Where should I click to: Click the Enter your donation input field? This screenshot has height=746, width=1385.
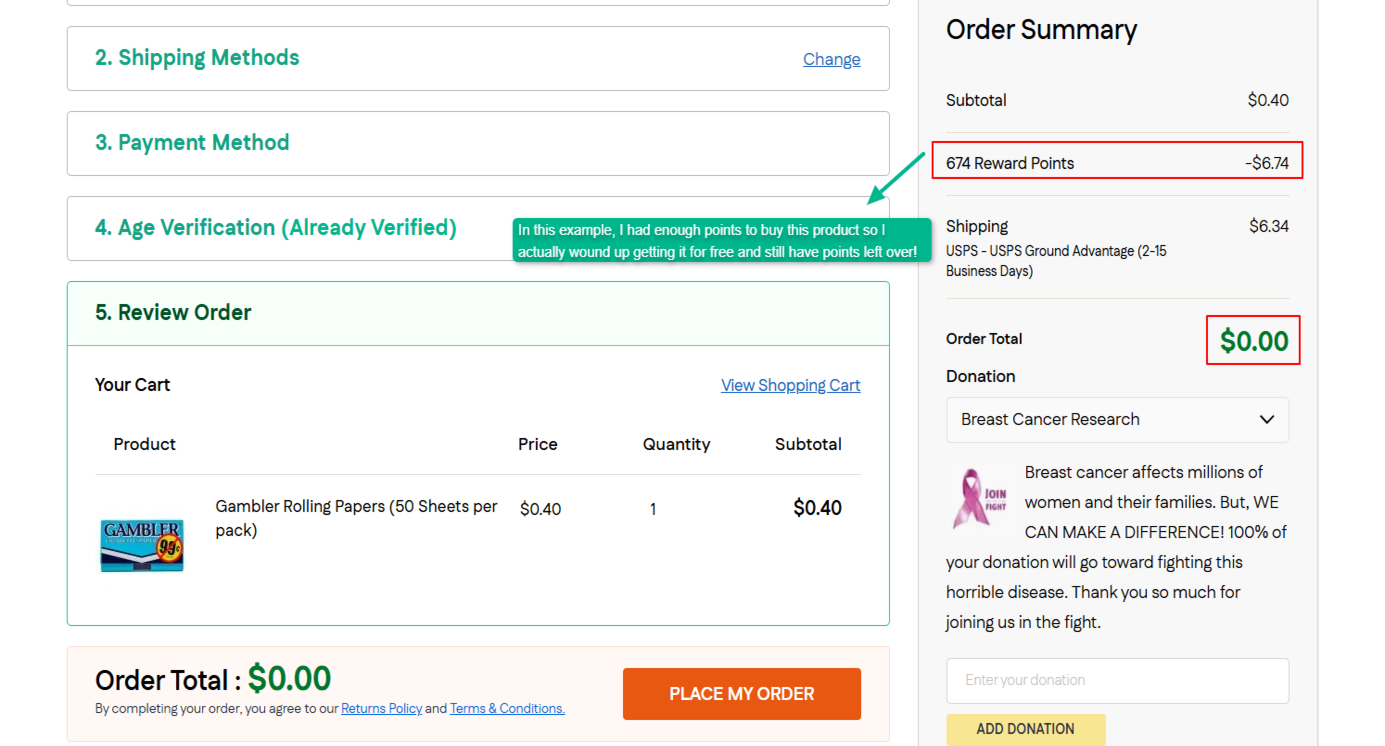click(x=1117, y=680)
